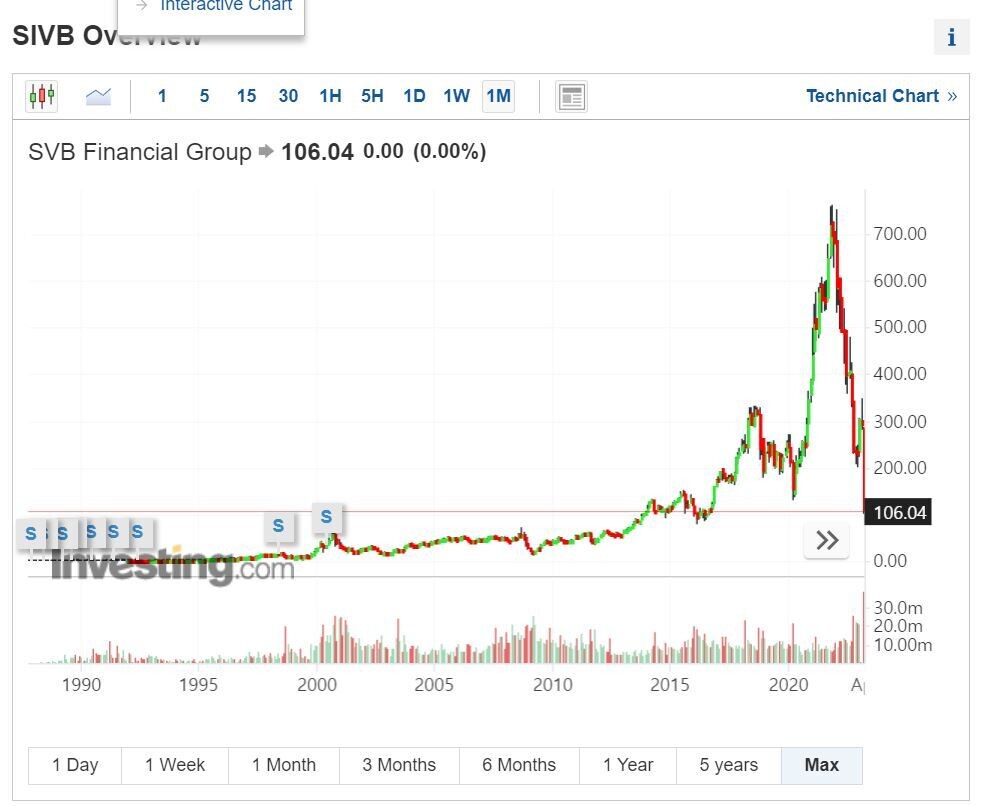Choose the 15 minute interval
The image size is (988, 806).
pos(246,96)
